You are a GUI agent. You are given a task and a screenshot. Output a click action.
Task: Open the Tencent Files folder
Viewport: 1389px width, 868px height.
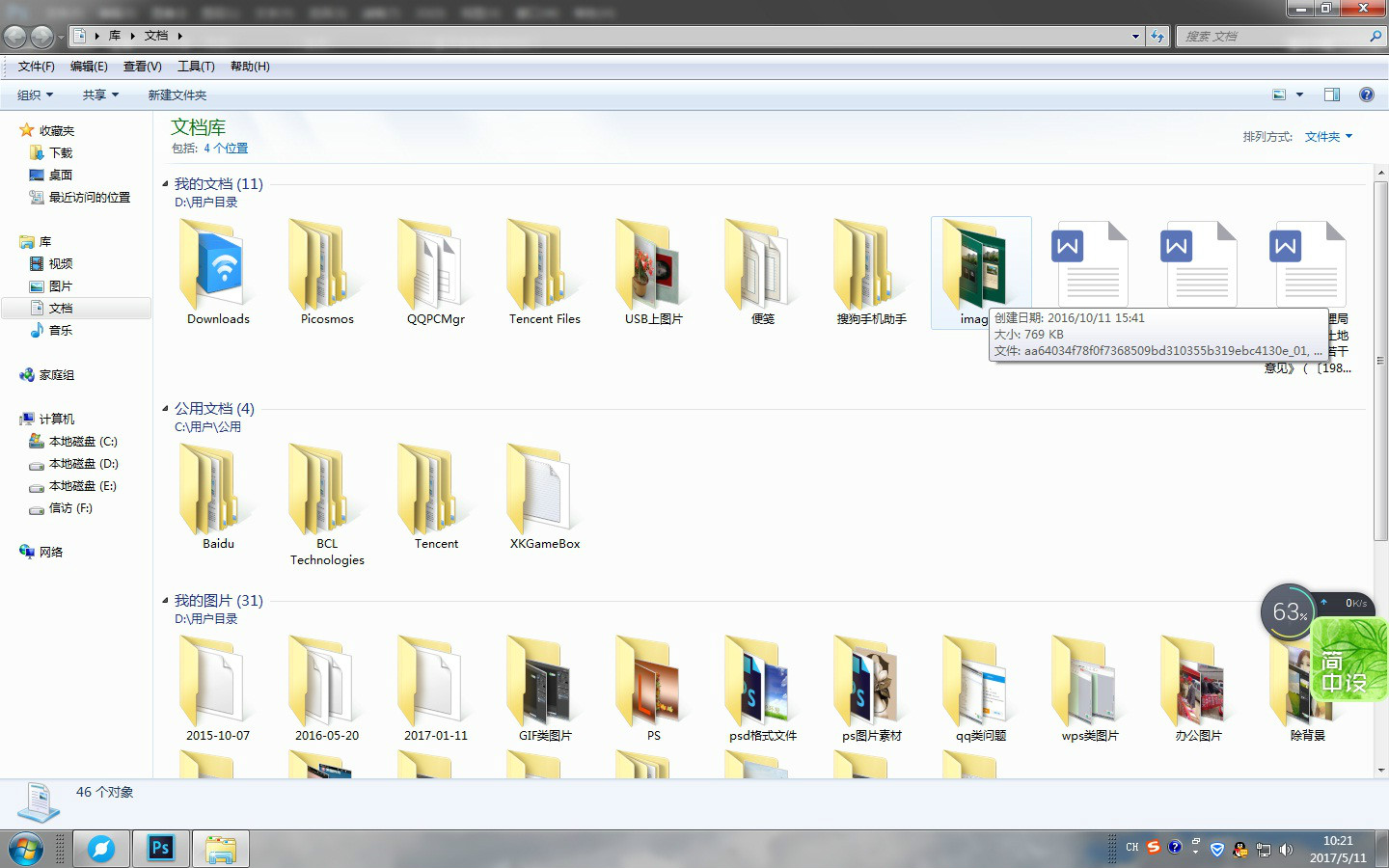pos(545,266)
